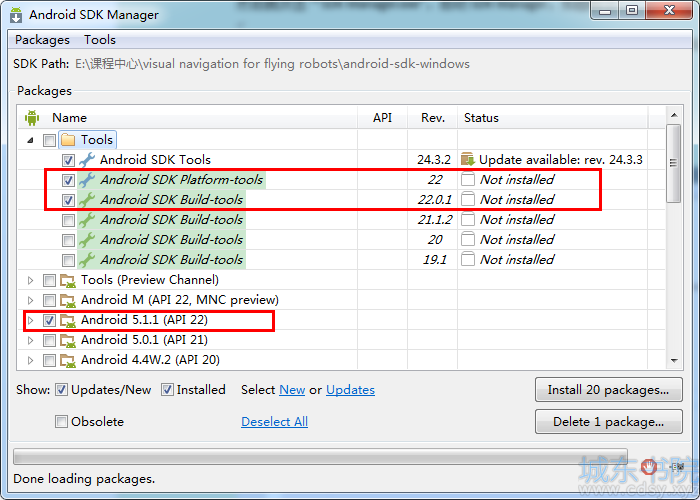The image size is (700, 500).
Task: Click the Tools (Preview Channel) folder icon
Action: (x=68, y=280)
